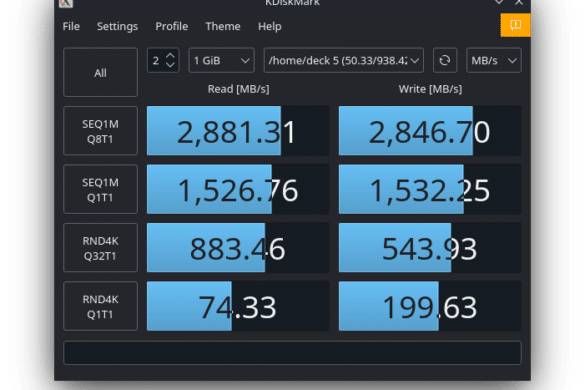The height and width of the screenshot is (390, 585).
Task: Click the Read [MB/s] column header
Action: coord(238,89)
